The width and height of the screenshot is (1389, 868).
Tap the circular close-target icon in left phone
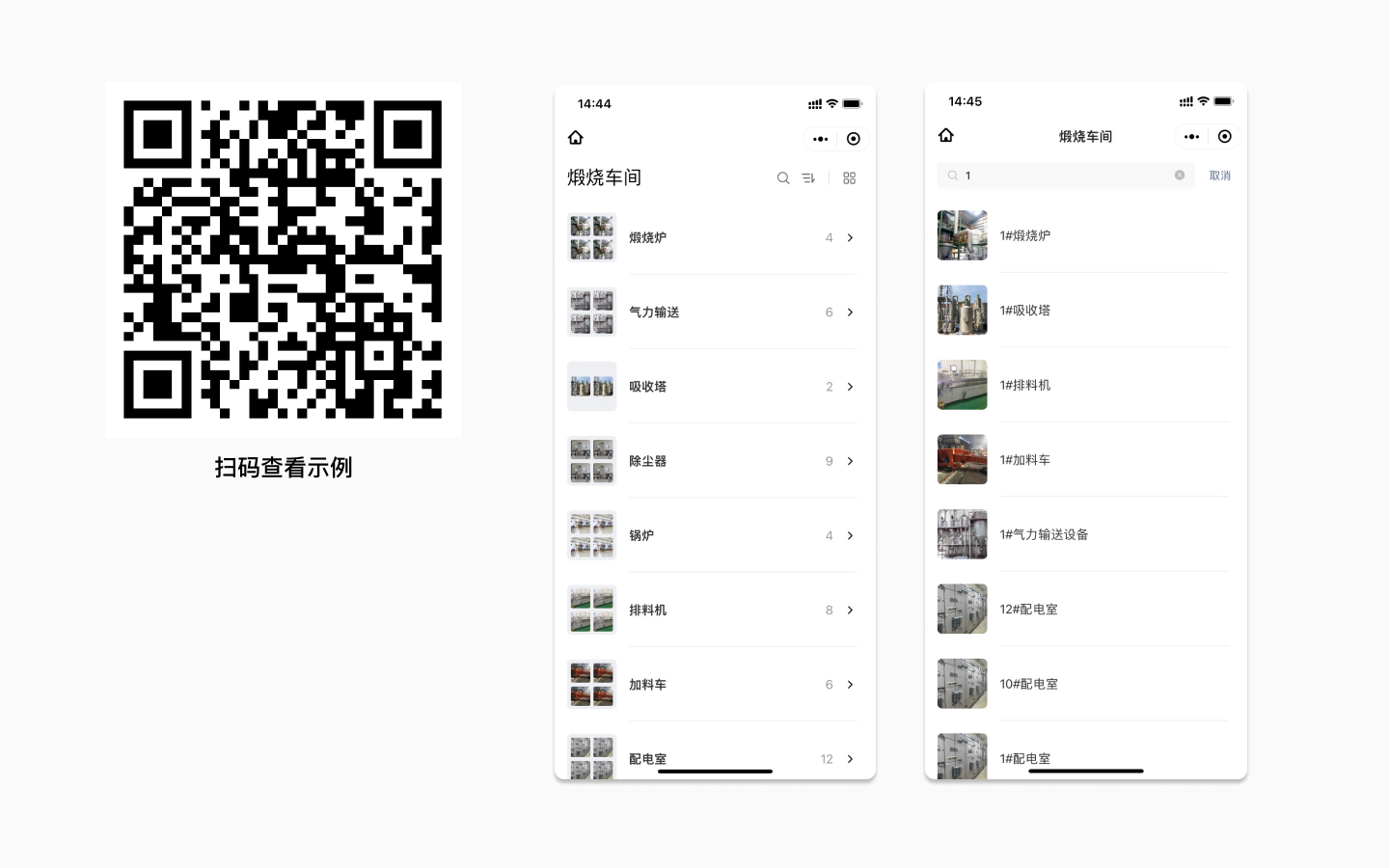tap(854, 139)
